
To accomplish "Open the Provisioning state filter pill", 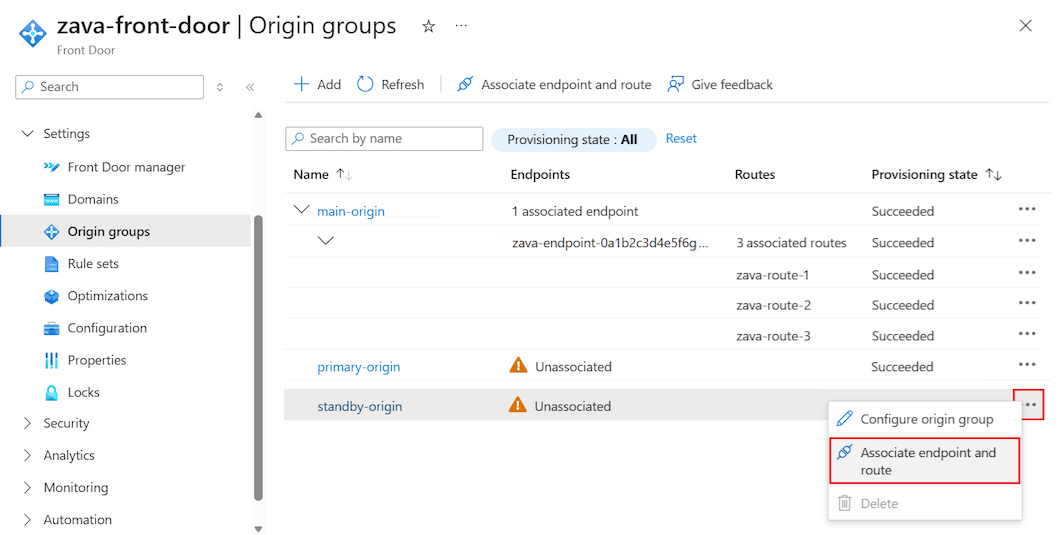I will [572, 140].
